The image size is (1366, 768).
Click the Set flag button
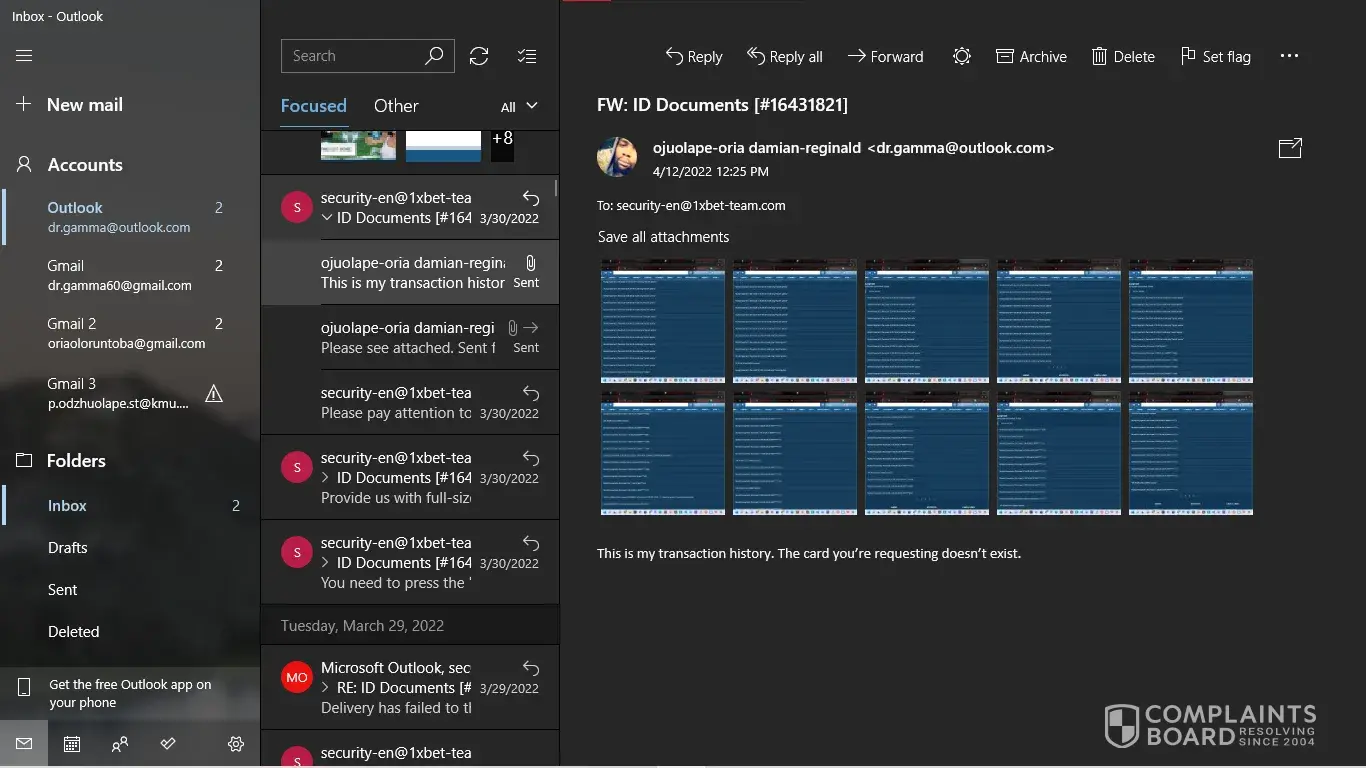pyautogui.click(x=1215, y=57)
